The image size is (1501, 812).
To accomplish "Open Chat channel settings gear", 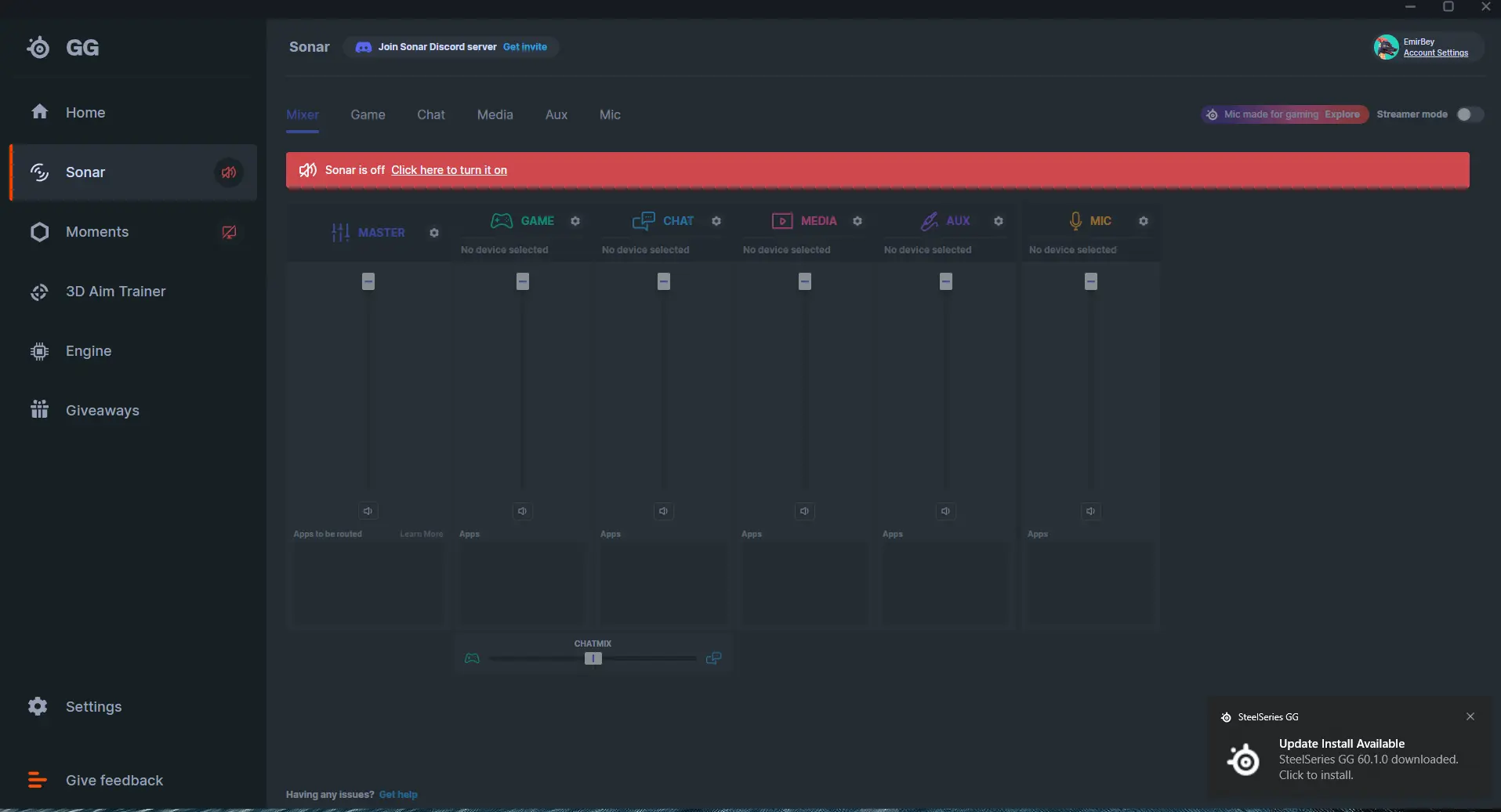I will (716, 221).
